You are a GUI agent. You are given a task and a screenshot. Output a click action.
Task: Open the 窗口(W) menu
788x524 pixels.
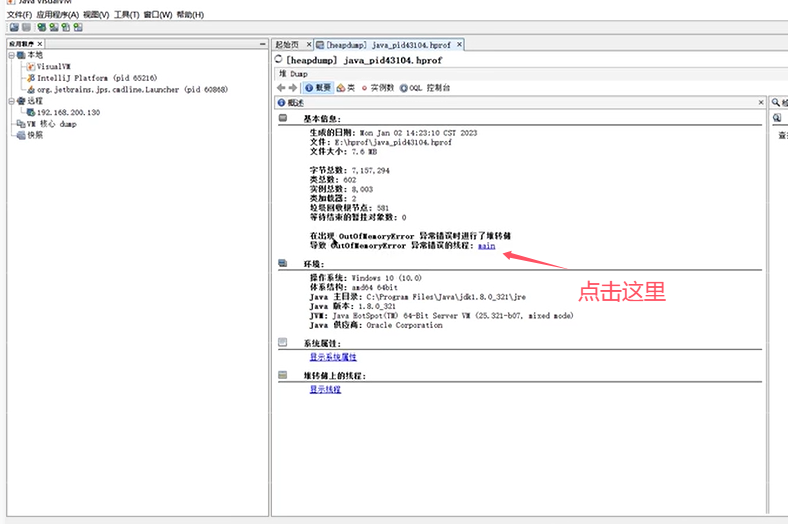point(158,15)
